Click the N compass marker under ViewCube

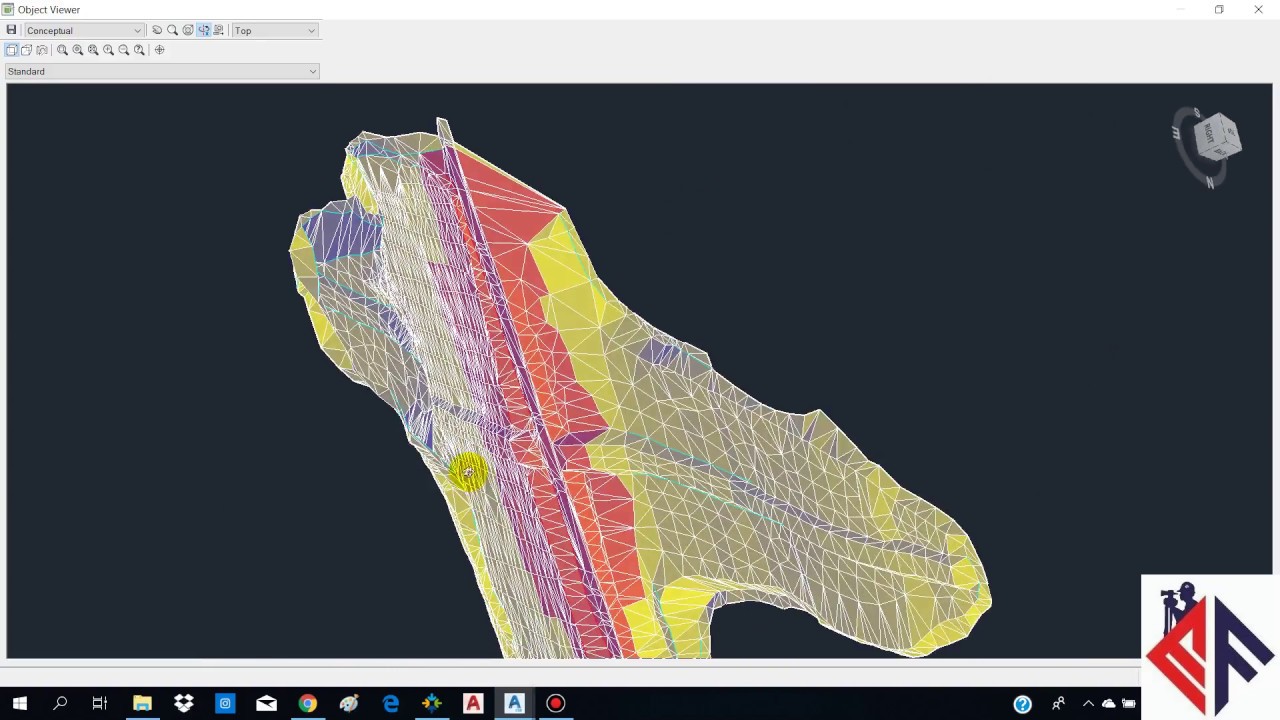coord(1210,182)
